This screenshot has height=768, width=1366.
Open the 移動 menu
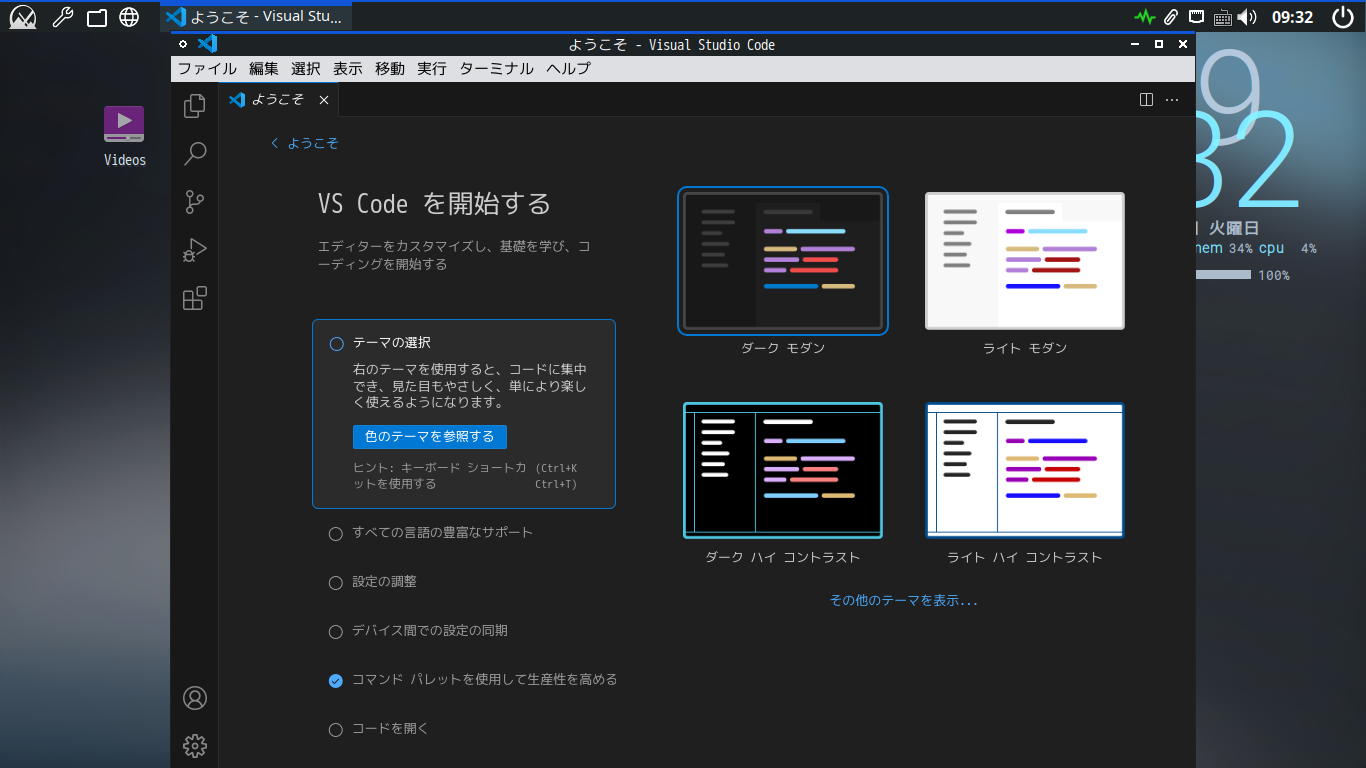[x=390, y=69]
